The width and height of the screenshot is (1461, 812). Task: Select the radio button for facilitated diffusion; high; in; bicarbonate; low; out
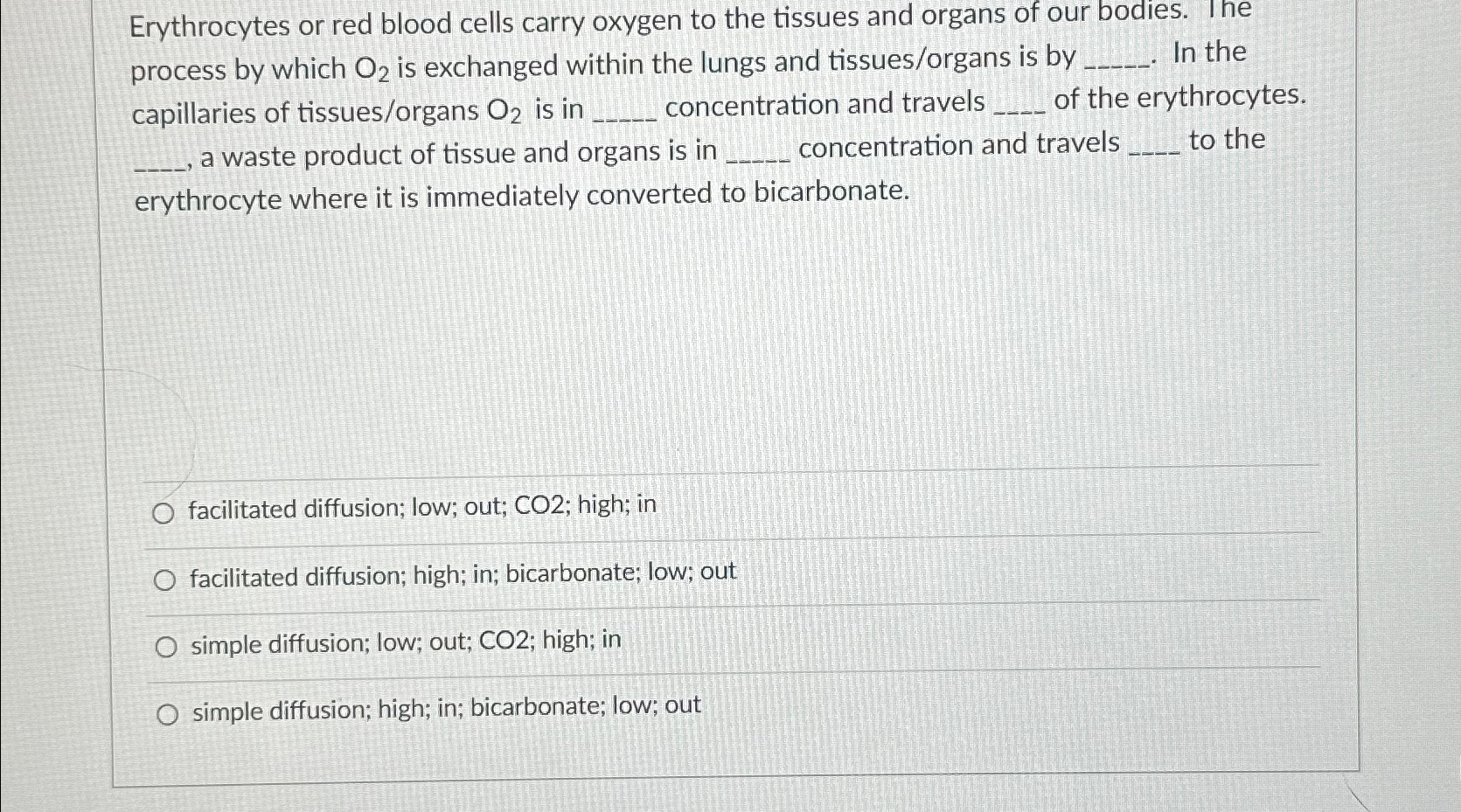click(164, 580)
